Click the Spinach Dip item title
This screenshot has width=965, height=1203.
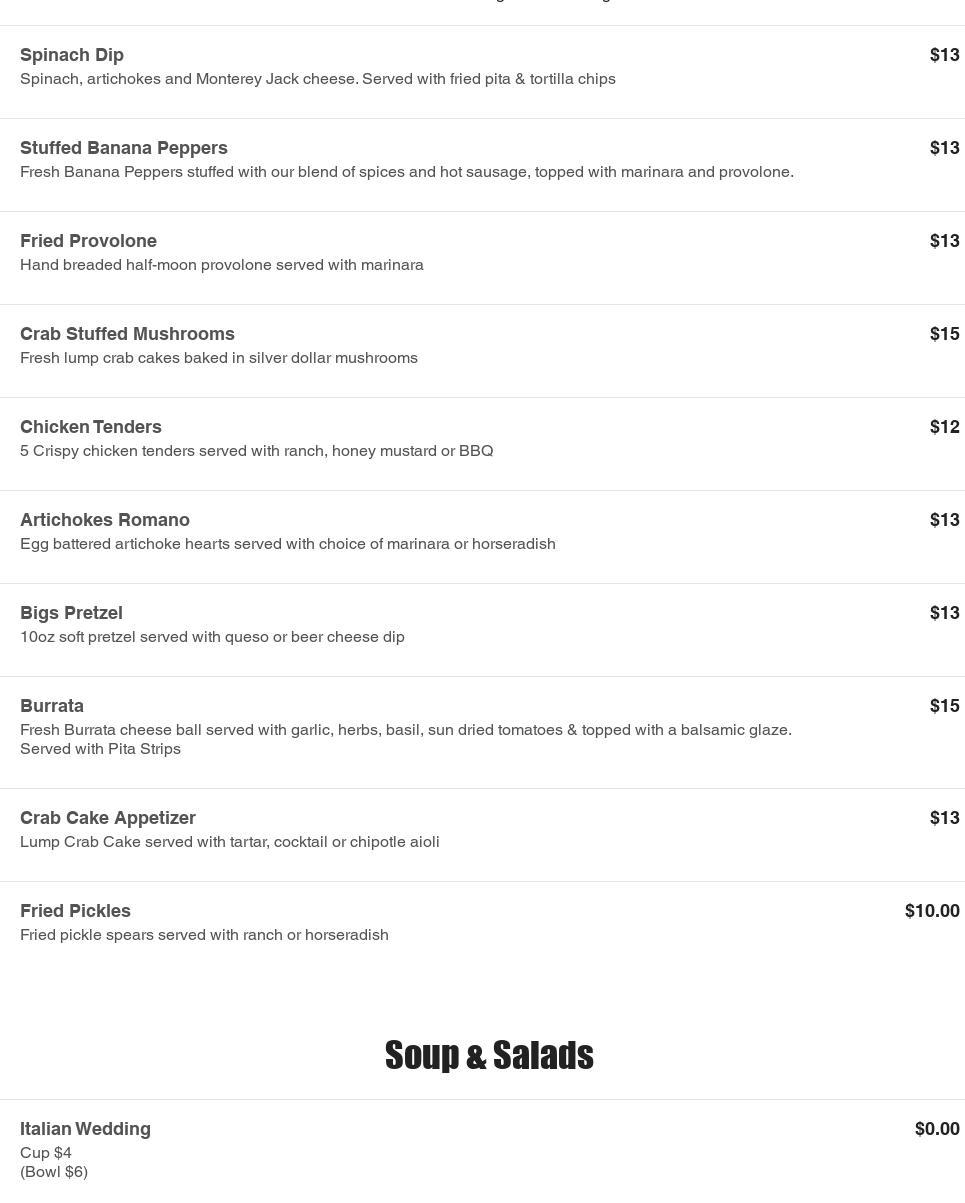[x=72, y=55]
